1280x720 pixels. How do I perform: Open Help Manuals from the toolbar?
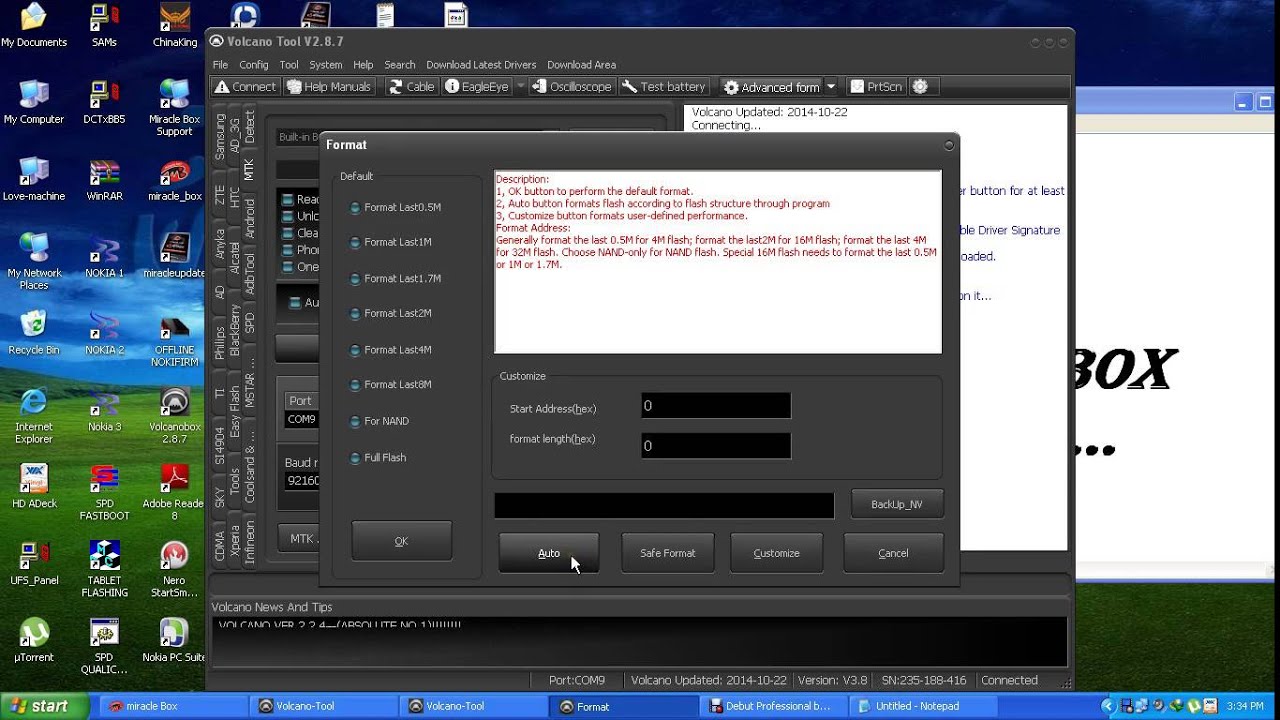(329, 87)
